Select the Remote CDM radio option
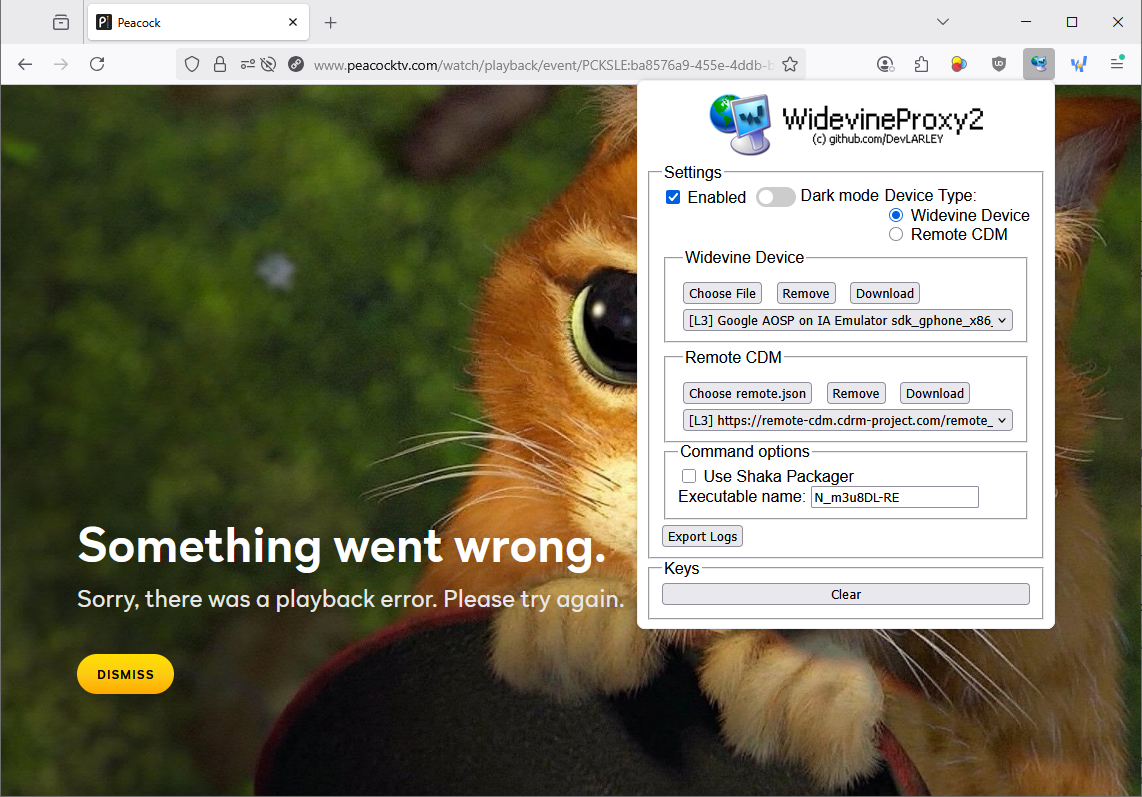 (896, 235)
